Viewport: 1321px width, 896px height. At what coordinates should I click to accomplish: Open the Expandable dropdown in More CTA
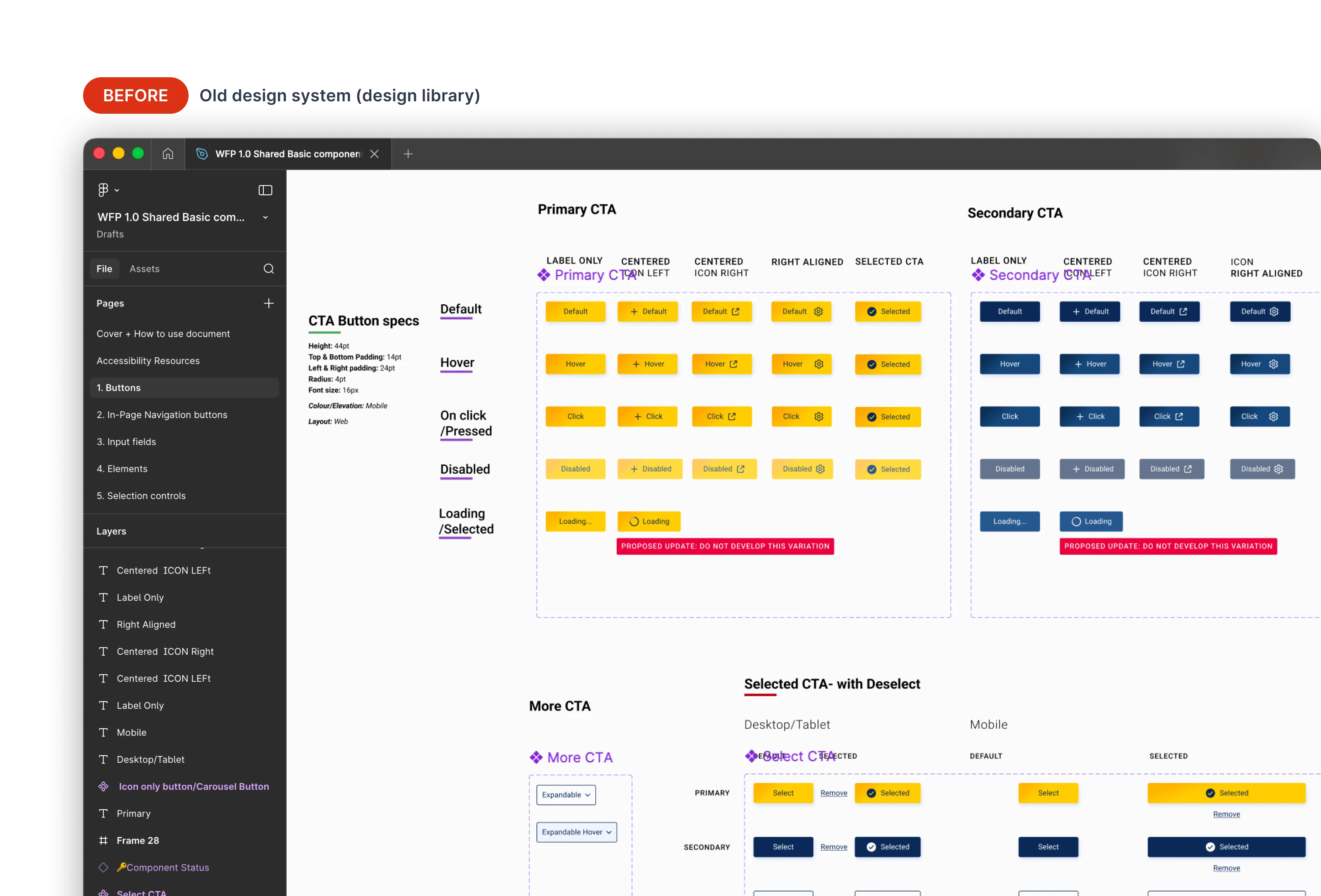pos(565,794)
